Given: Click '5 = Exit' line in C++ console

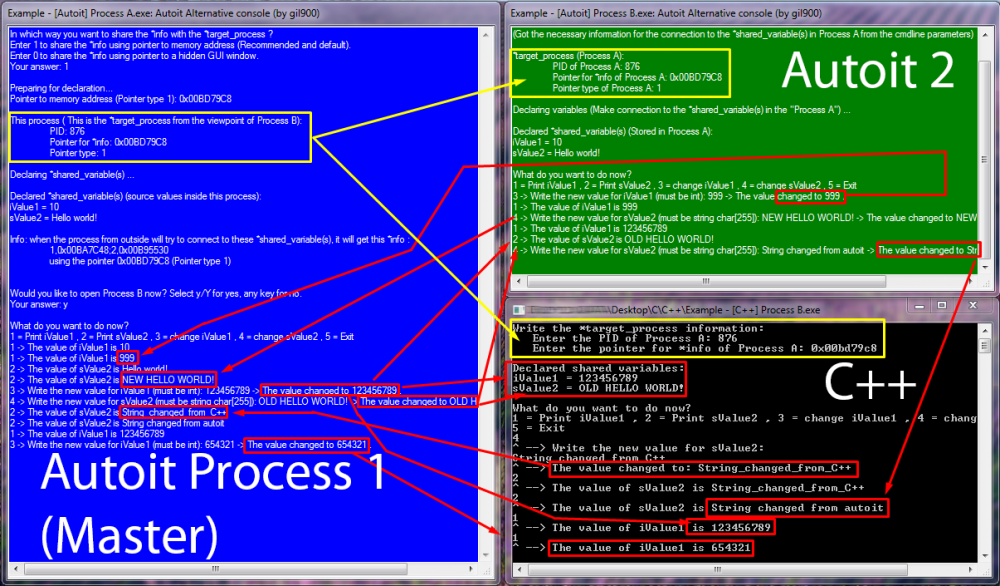Looking at the screenshot, I should (x=538, y=428).
